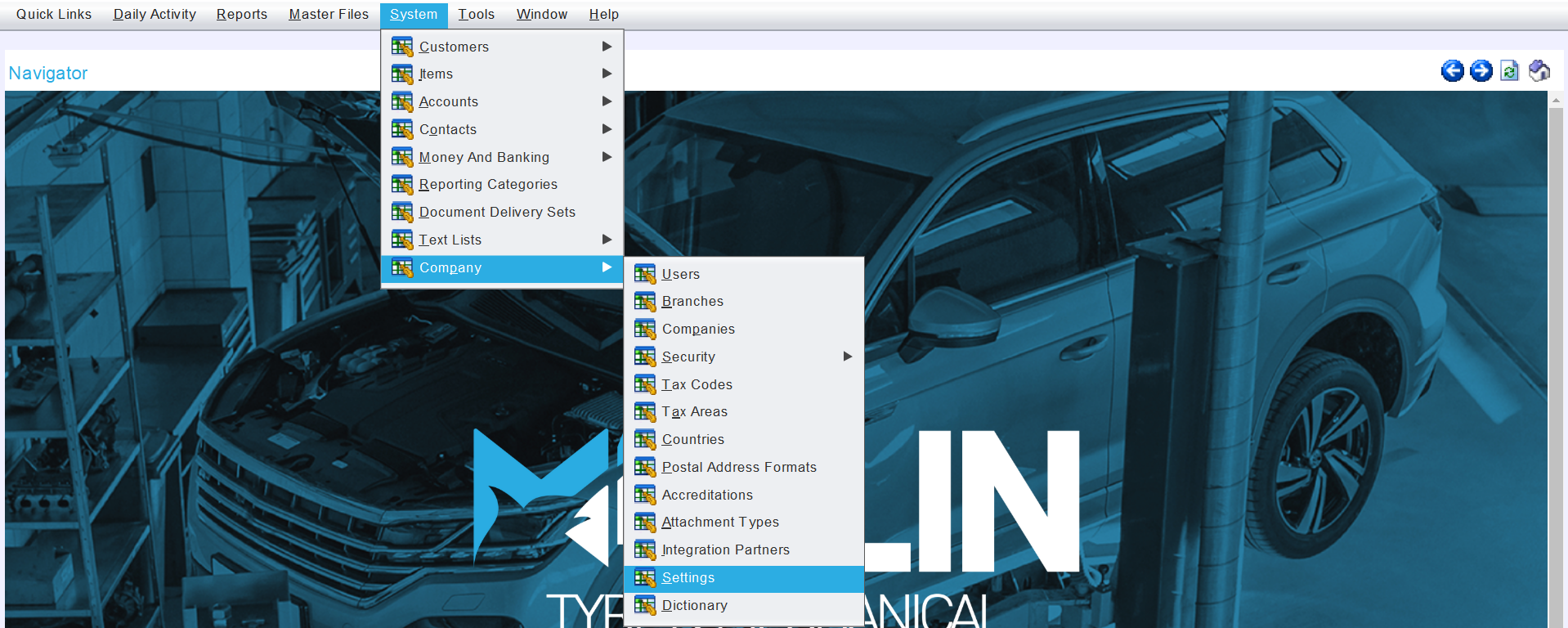Select Countries in Company submenu

744,440
